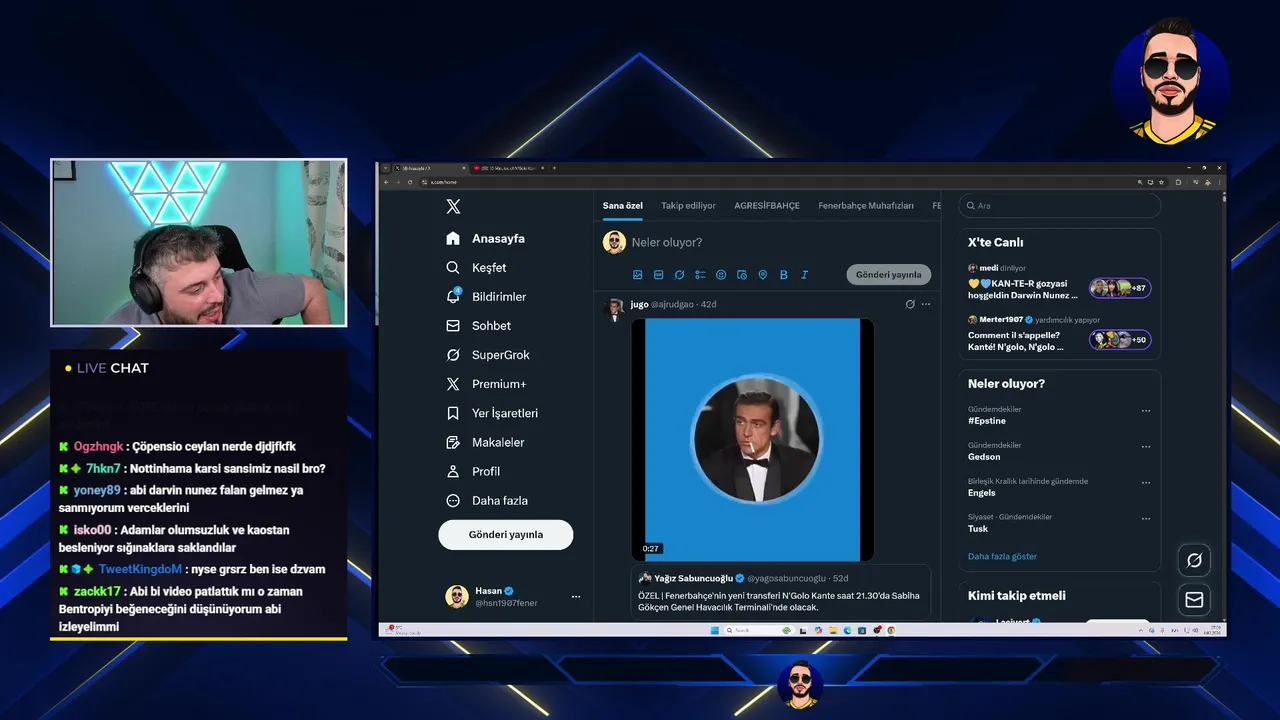Open trending topic #Epstine
Image resolution: width=1280 pixels, height=720 pixels.
pyautogui.click(x=987, y=421)
